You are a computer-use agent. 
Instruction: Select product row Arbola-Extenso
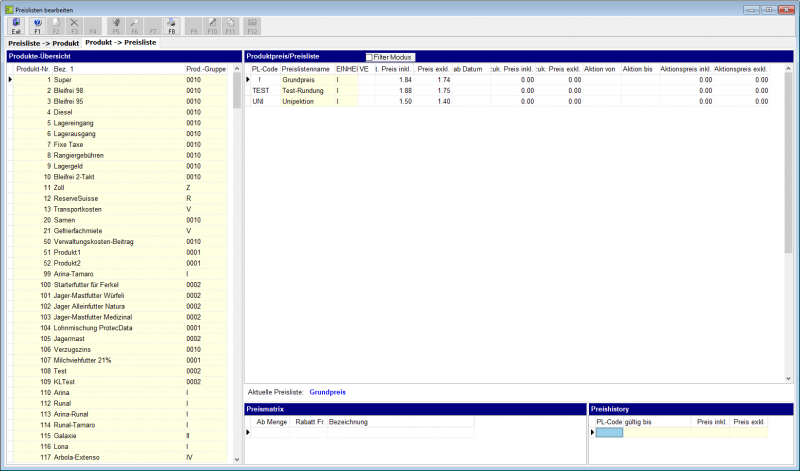120,457
